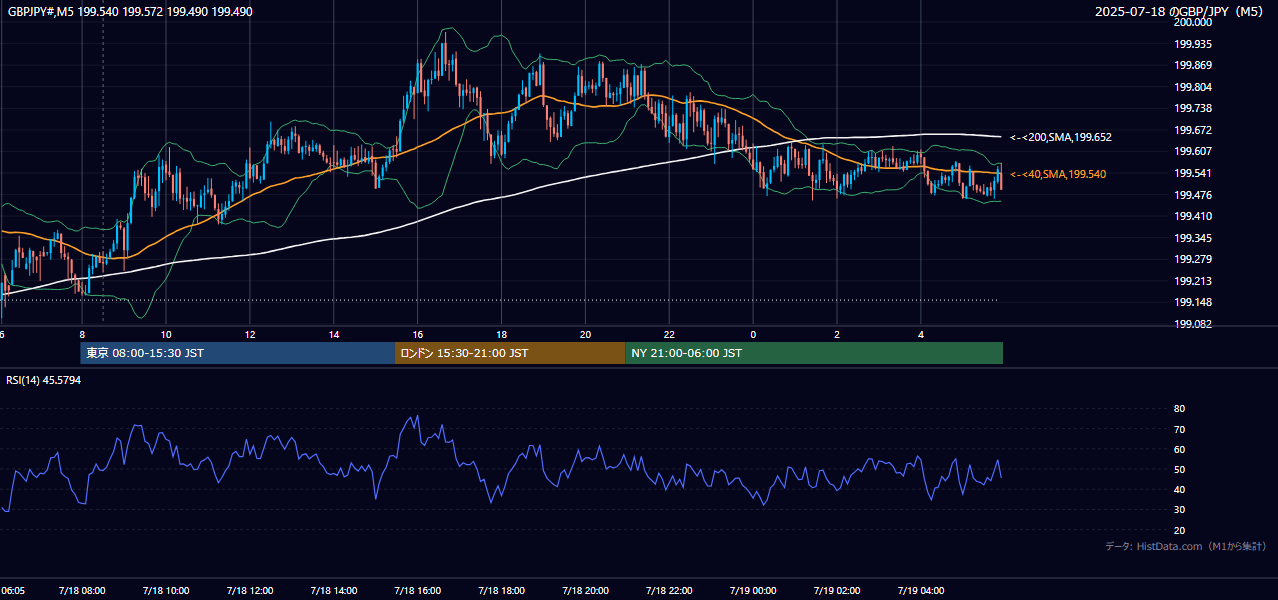Click the 7/18 22:00 date axis label
Screen dimensions: 1278x600
[670, 590]
